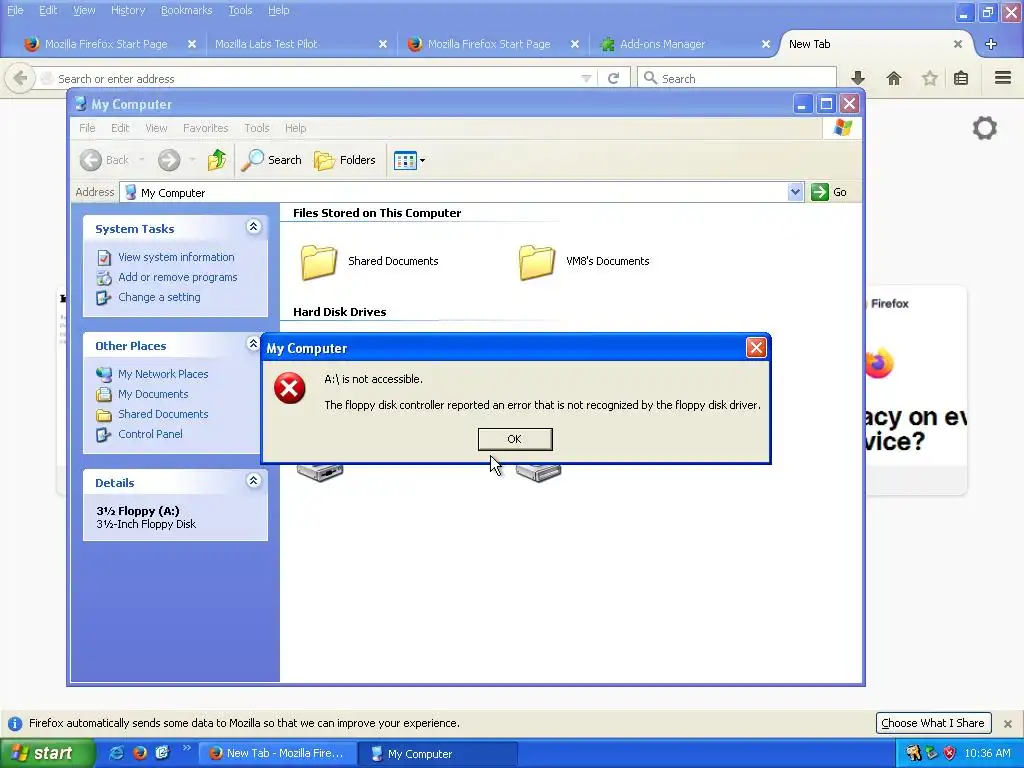The image size is (1024, 768).
Task: Click Firefox address bar field
Action: click(x=317, y=78)
